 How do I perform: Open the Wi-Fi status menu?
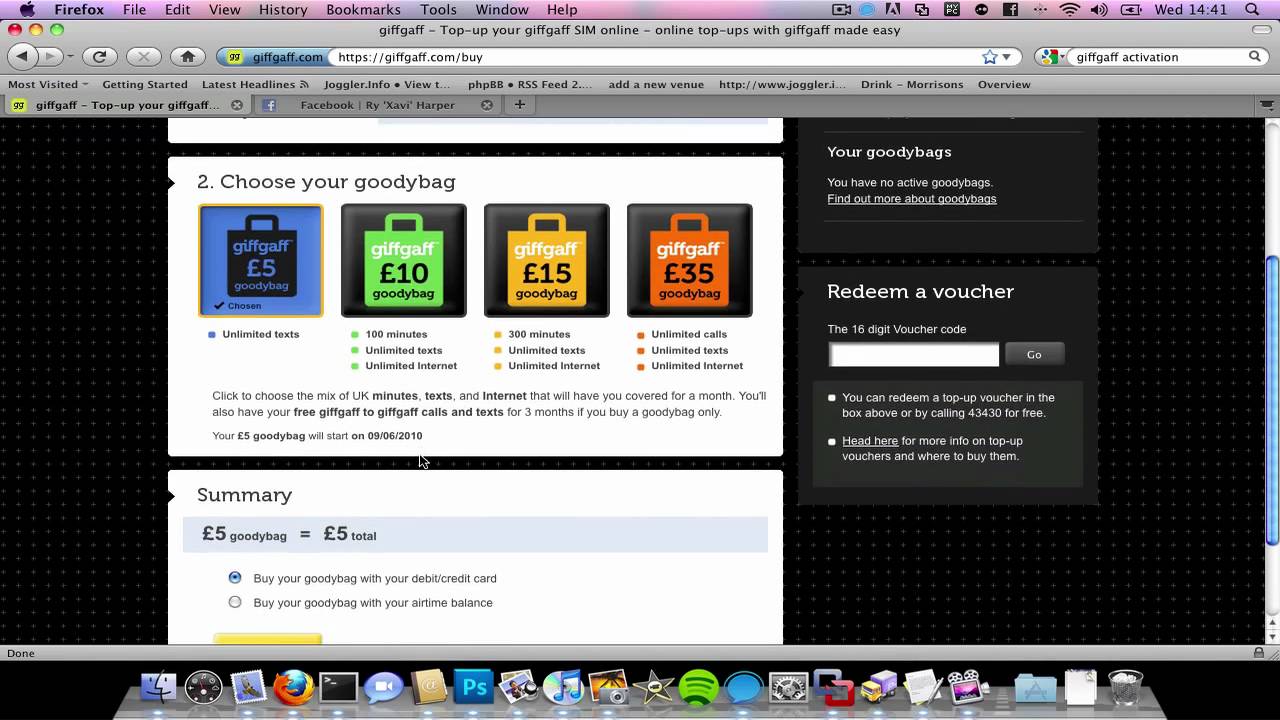[1070, 10]
